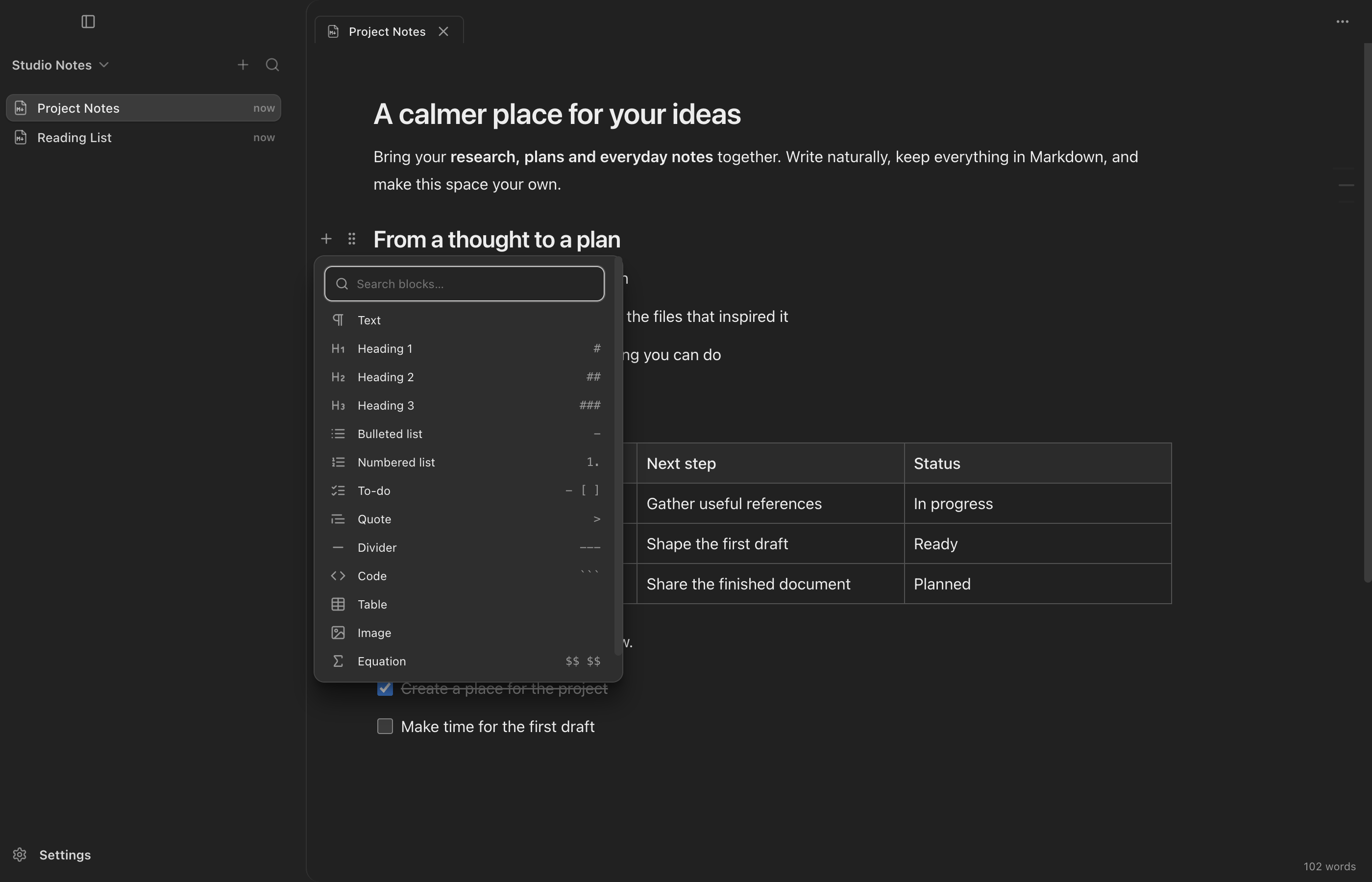1372x882 pixels.
Task: Open Project Notes in the sidebar
Action: (x=143, y=108)
